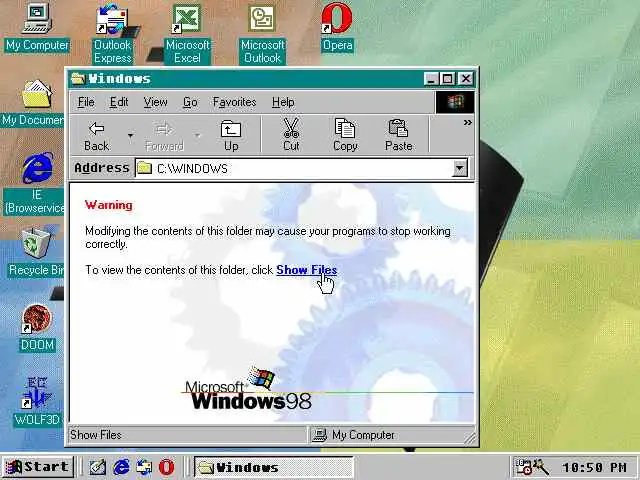Minimize the Windows folder window

(x=431, y=78)
